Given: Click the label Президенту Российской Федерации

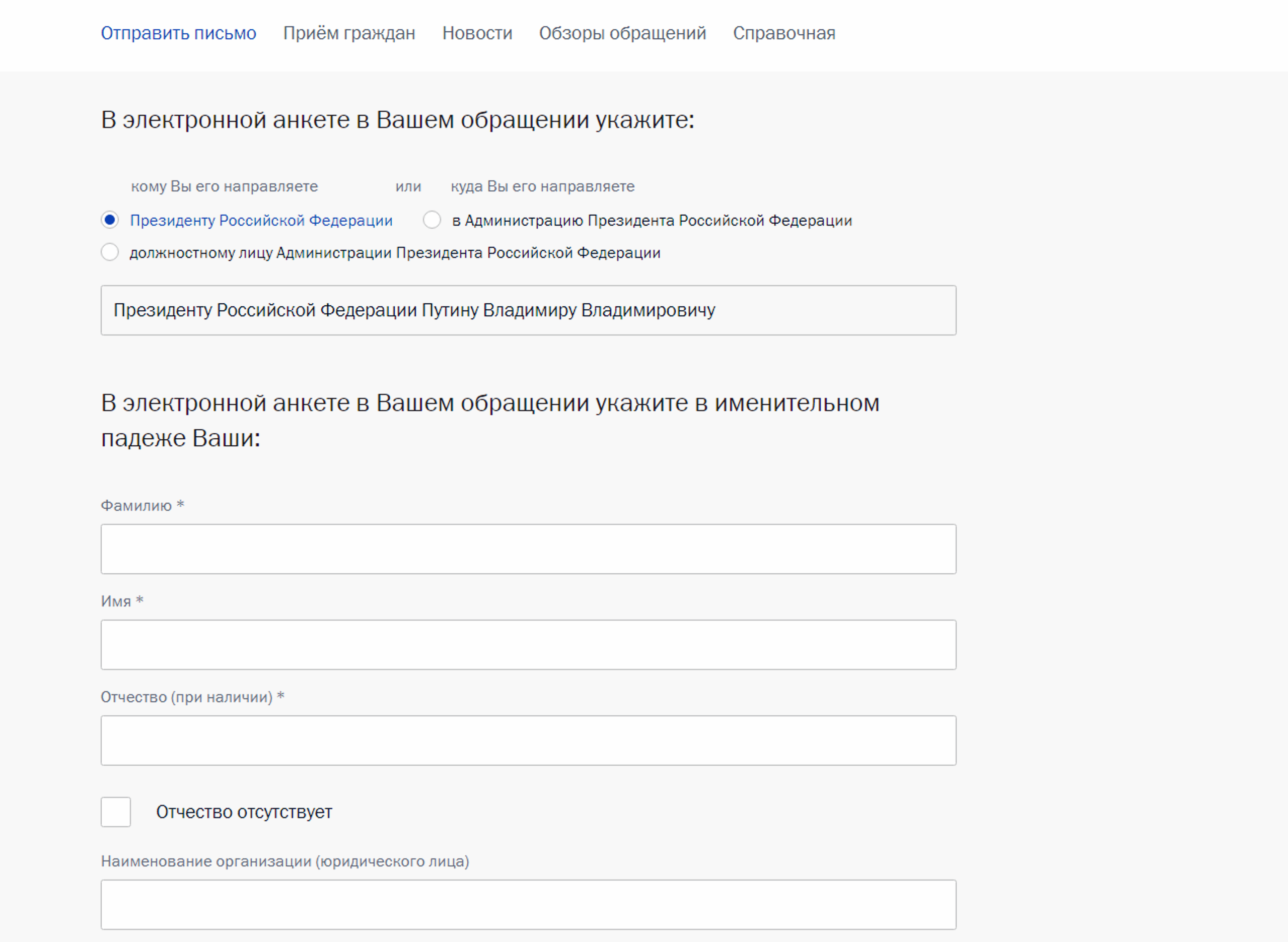Looking at the screenshot, I should point(261,221).
